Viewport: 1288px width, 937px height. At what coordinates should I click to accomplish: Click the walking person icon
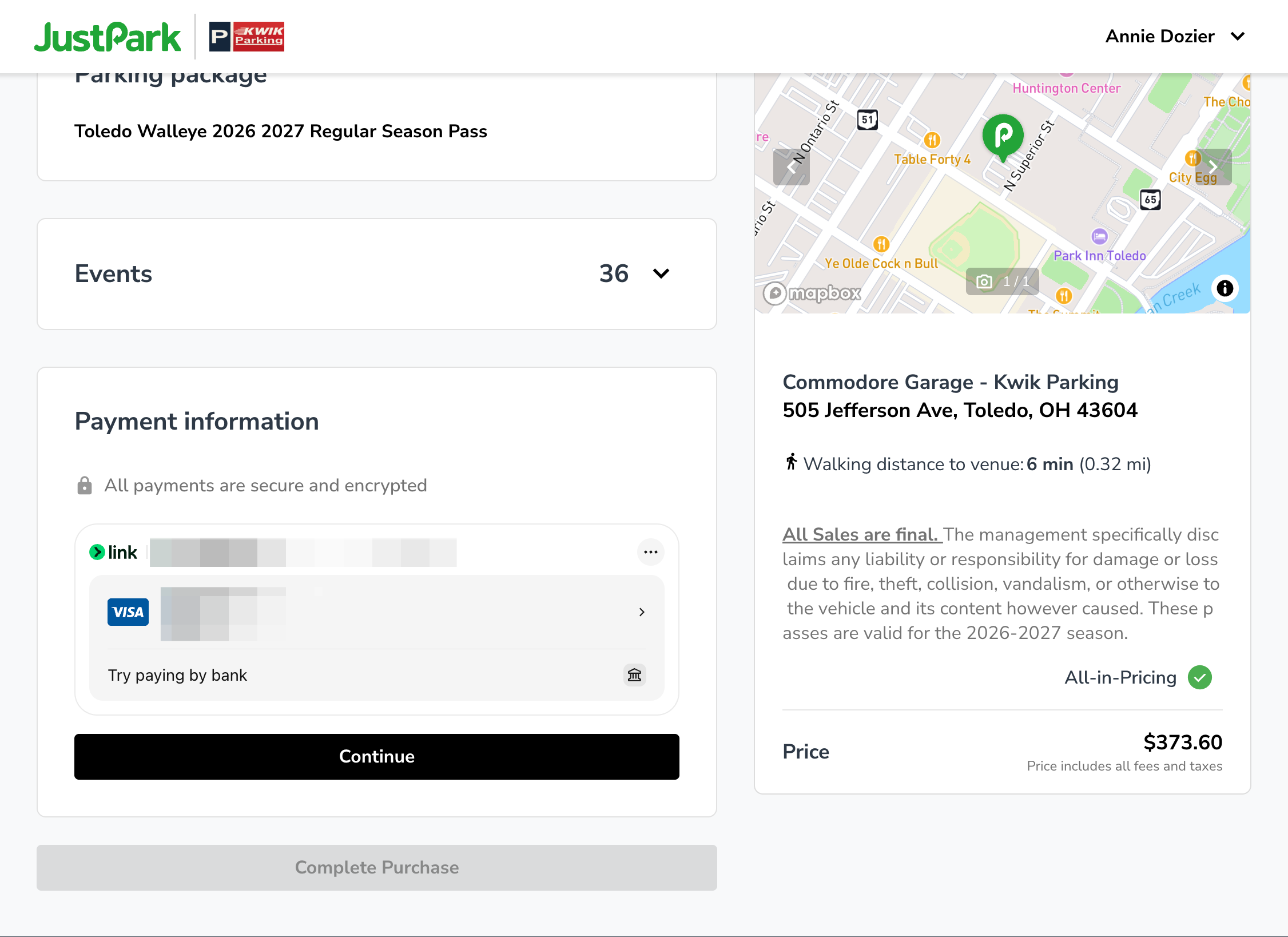coord(791,462)
